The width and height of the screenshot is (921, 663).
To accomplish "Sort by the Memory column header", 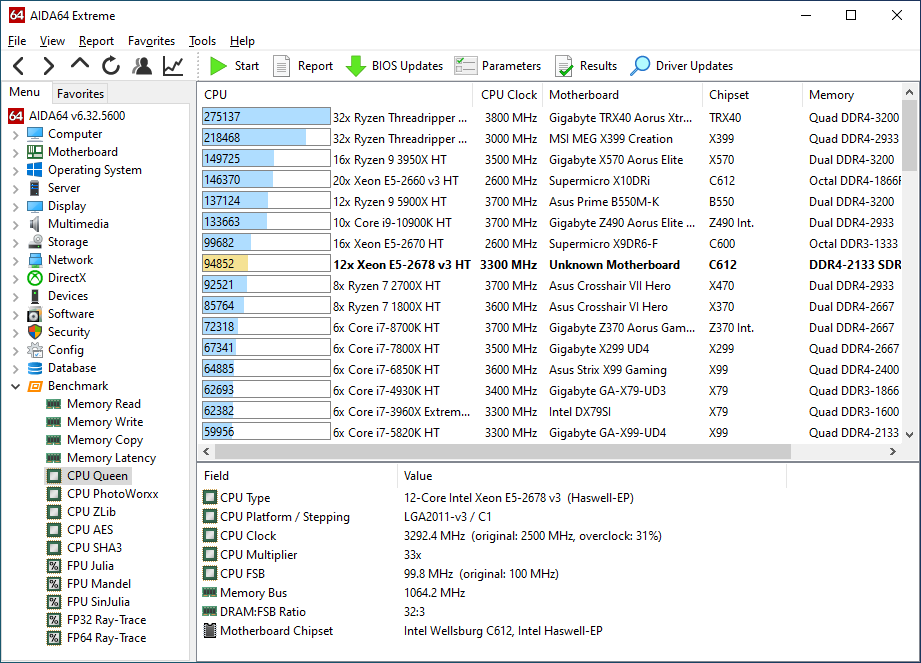I will coord(852,95).
